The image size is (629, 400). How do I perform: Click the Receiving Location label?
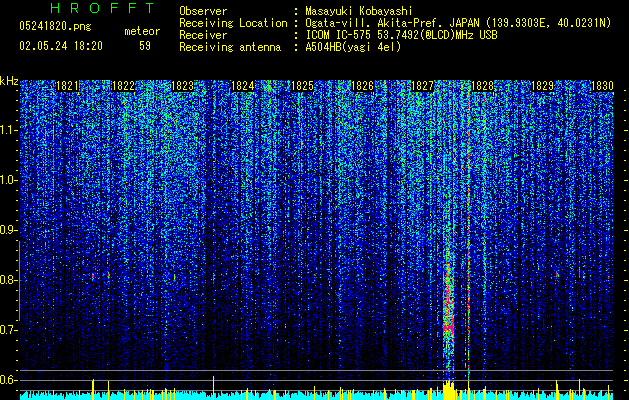point(233,23)
